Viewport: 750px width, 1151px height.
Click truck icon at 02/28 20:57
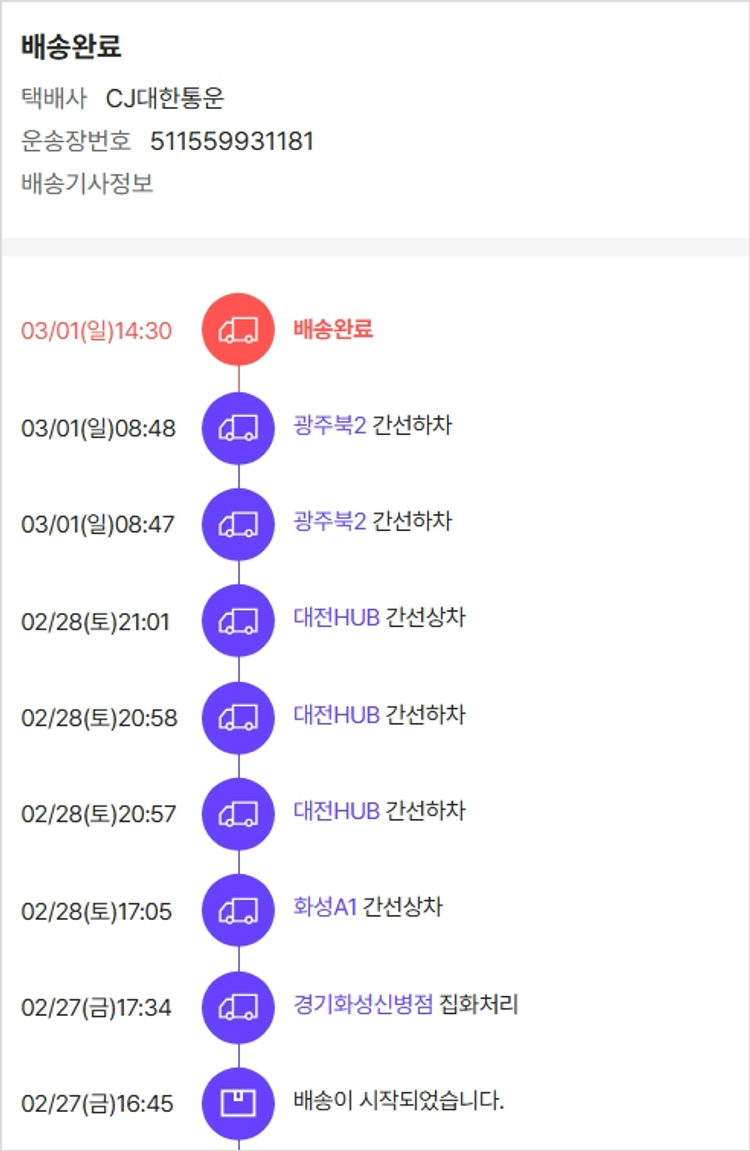click(238, 814)
